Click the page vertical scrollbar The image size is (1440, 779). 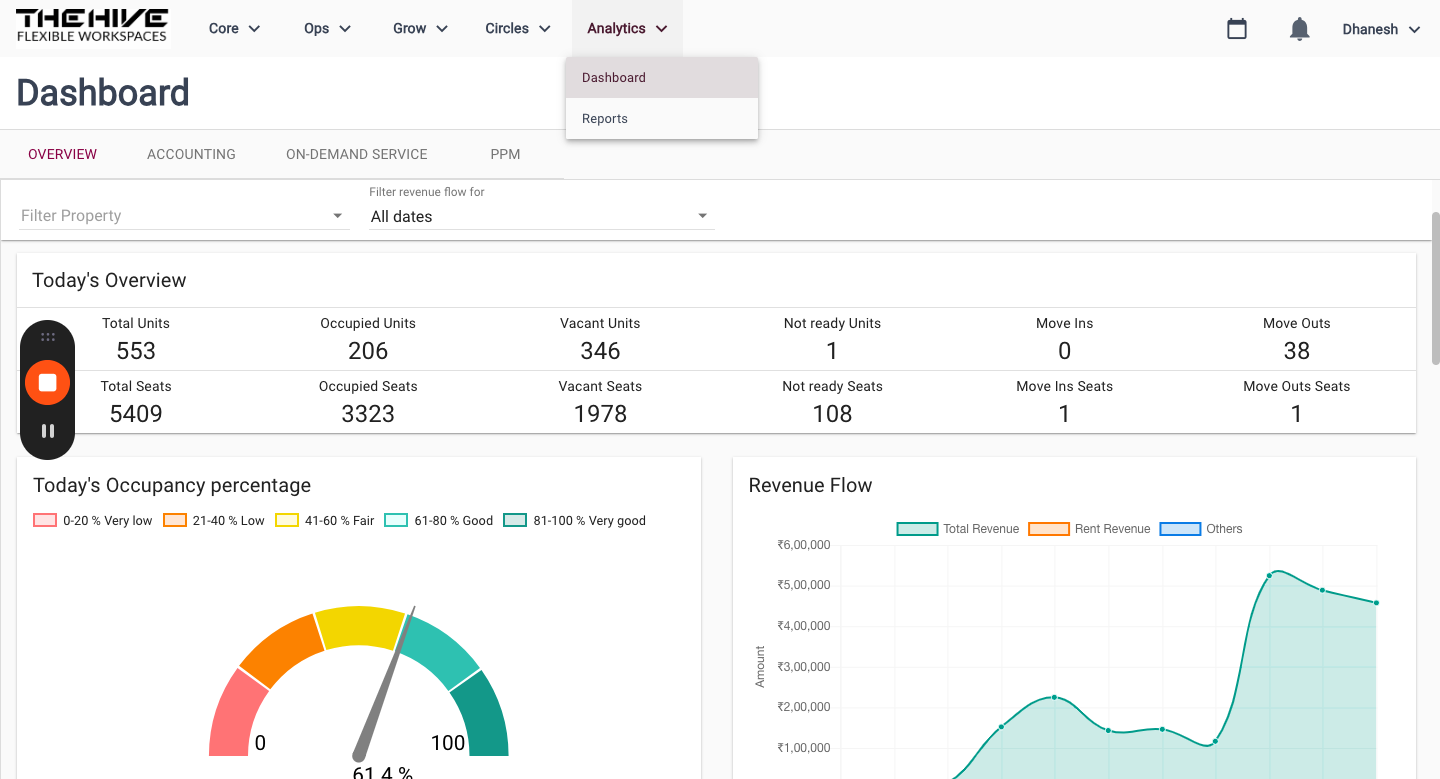pos(1436,288)
